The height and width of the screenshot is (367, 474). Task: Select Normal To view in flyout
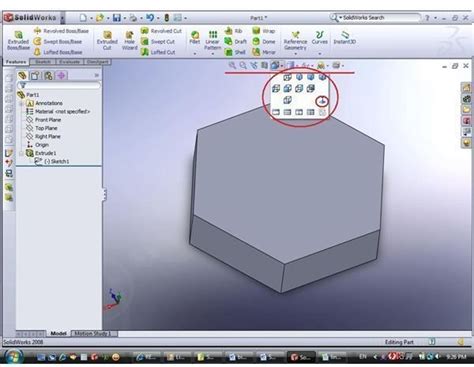pos(322,101)
